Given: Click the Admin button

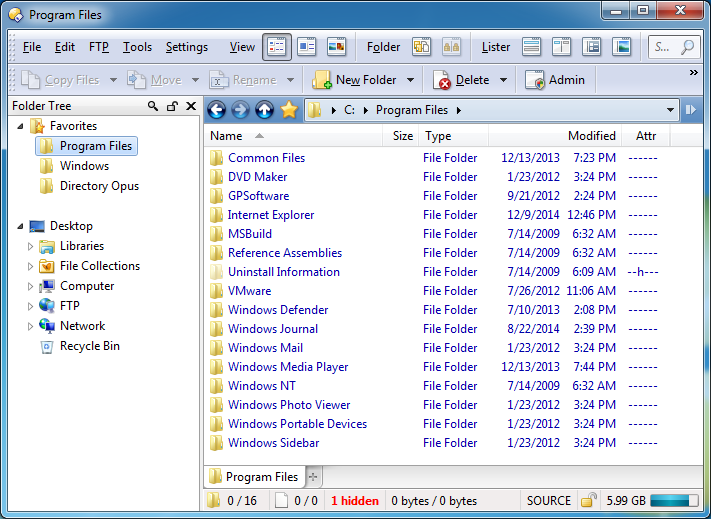Looking at the screenshot, I should (x=555, y=80).
